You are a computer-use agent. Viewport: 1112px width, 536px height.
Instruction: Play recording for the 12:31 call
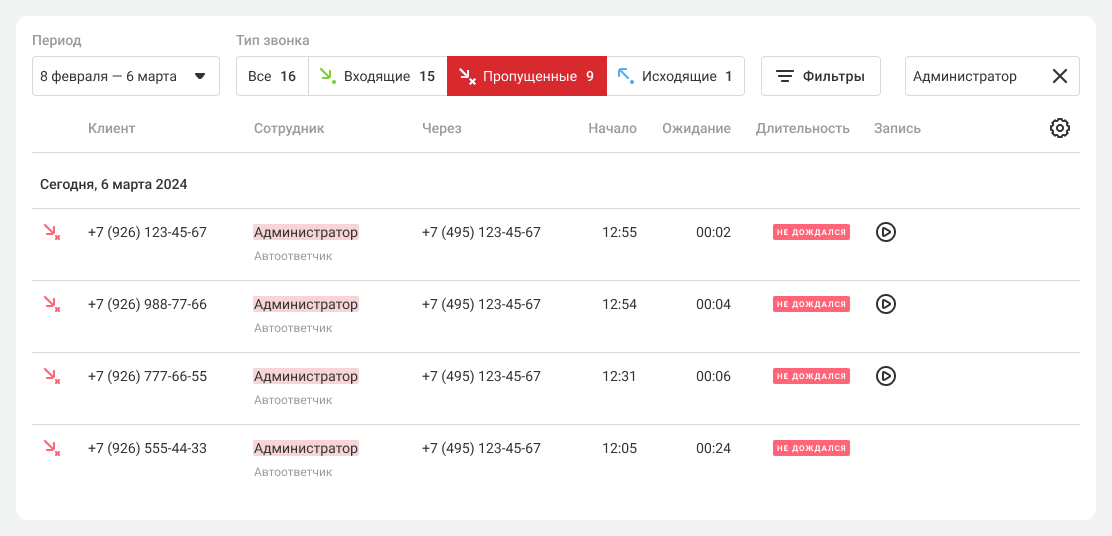tap(885, 376)
